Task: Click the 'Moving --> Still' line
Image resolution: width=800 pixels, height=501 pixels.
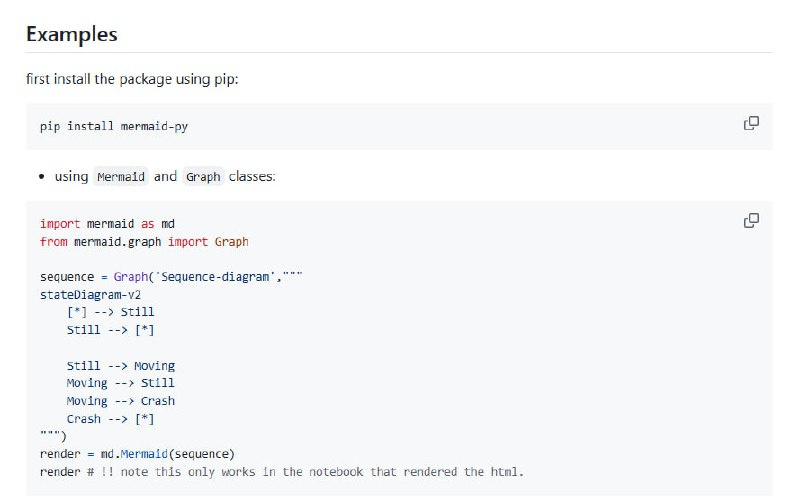Action: [120, 383]
